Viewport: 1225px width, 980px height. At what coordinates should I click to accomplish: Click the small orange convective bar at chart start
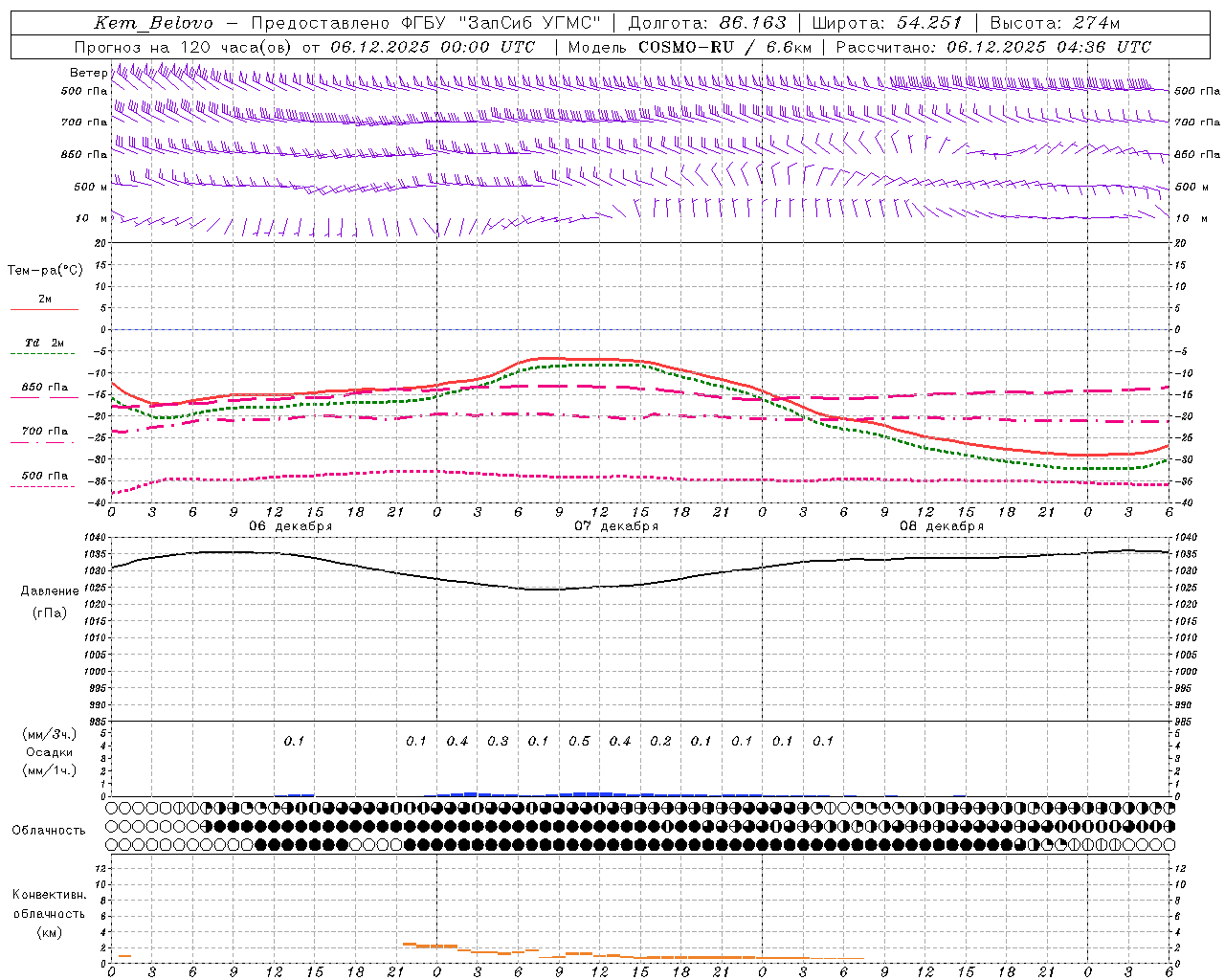point(124,956)
